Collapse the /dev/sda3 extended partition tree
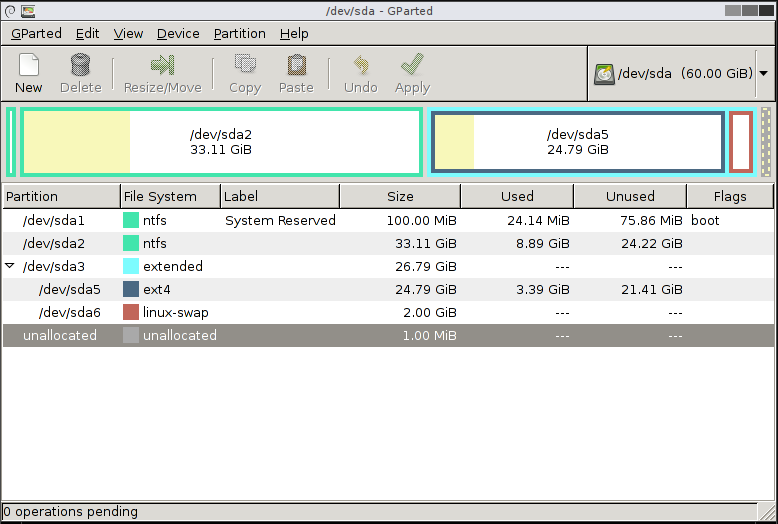Image resolution: width=778 pixels, height=524 pixels. click(x=10, y=267)
